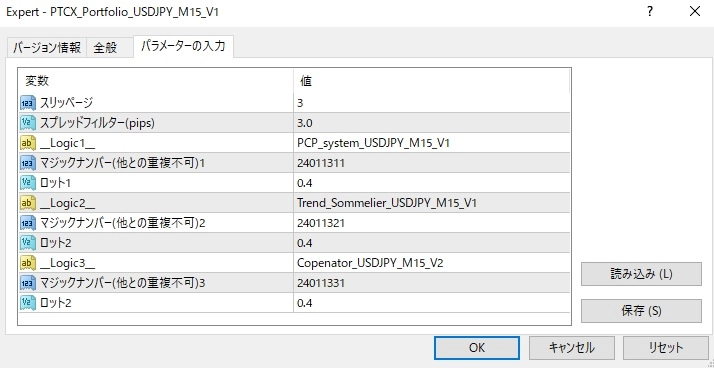Select the __Logic1__ variable name
This screenshot has width=714, height=368.
(67, 143)
